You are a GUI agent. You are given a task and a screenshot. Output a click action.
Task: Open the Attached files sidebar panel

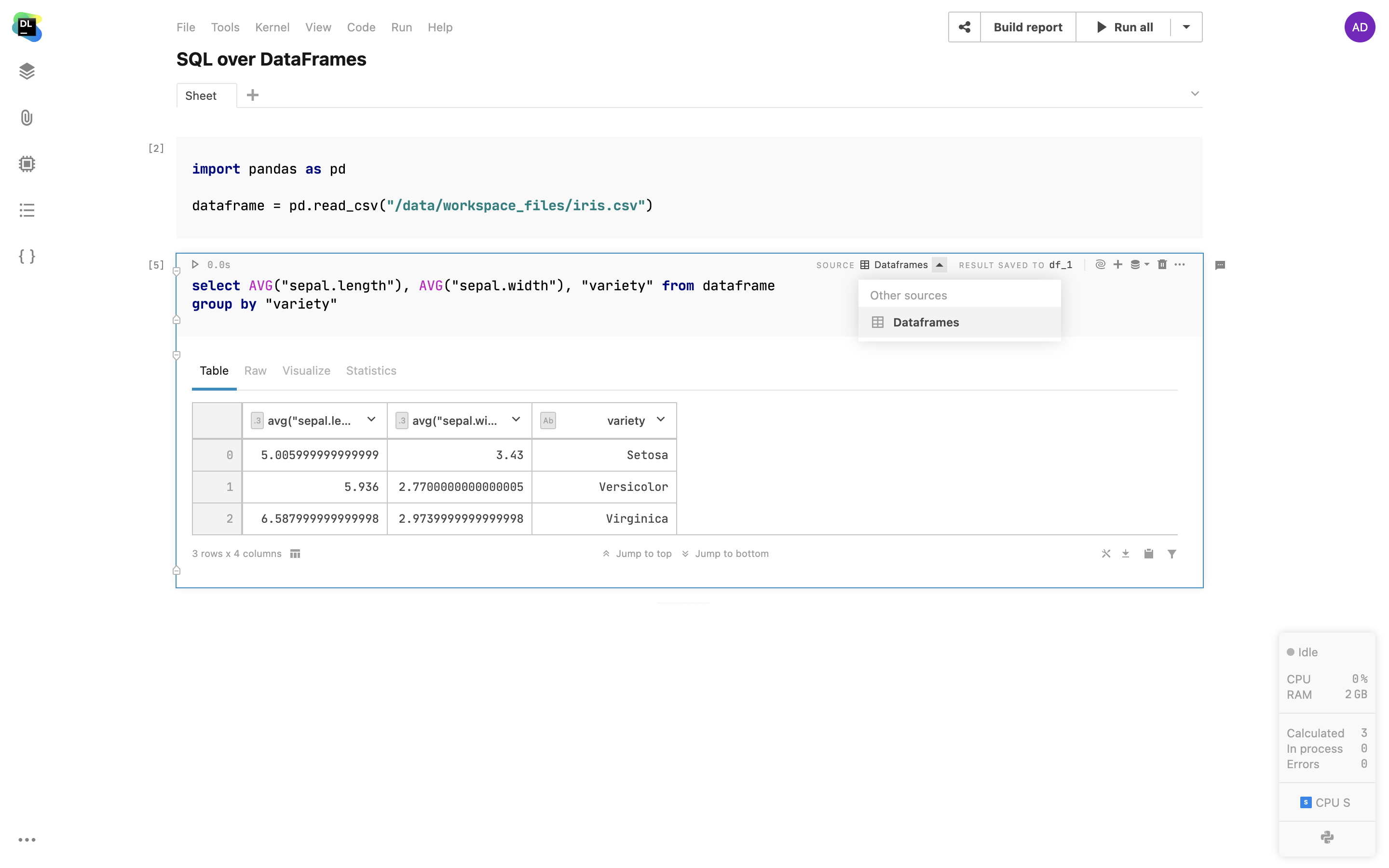coord(27,118)
